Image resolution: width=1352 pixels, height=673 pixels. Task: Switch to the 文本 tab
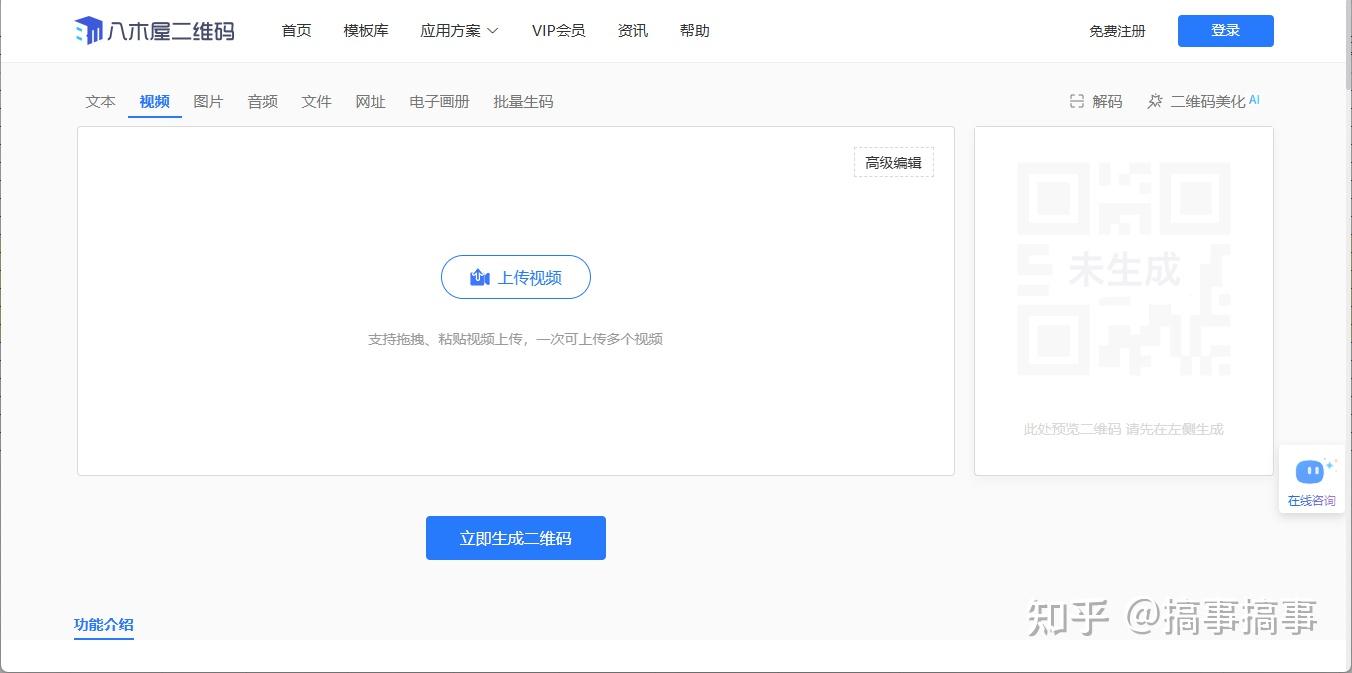101,101
